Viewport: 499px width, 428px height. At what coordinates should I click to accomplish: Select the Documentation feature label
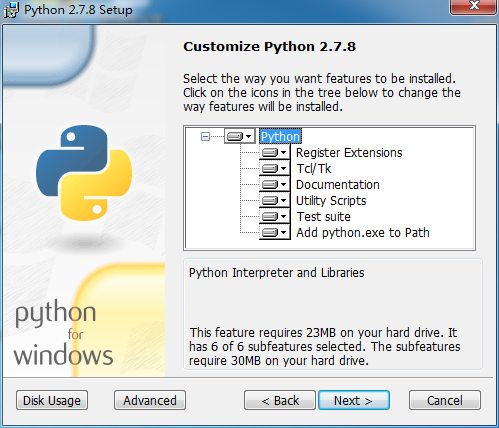pos(338,185)
